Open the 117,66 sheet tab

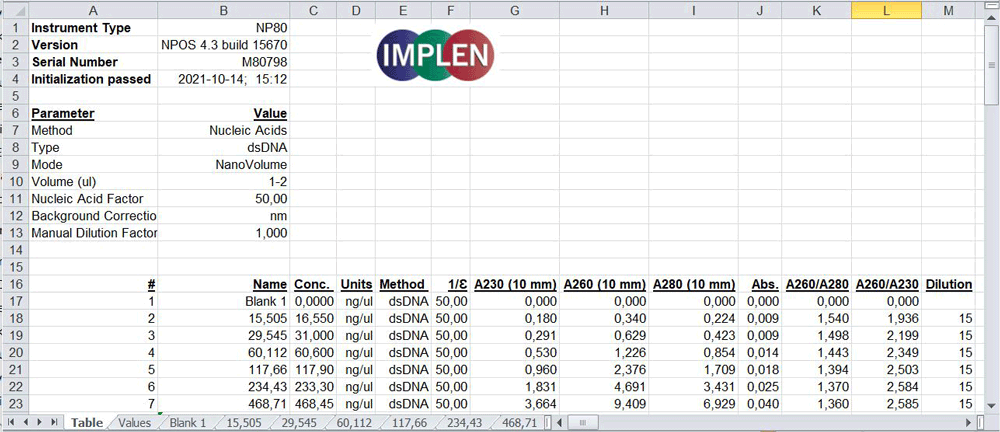tap(411, 423)
